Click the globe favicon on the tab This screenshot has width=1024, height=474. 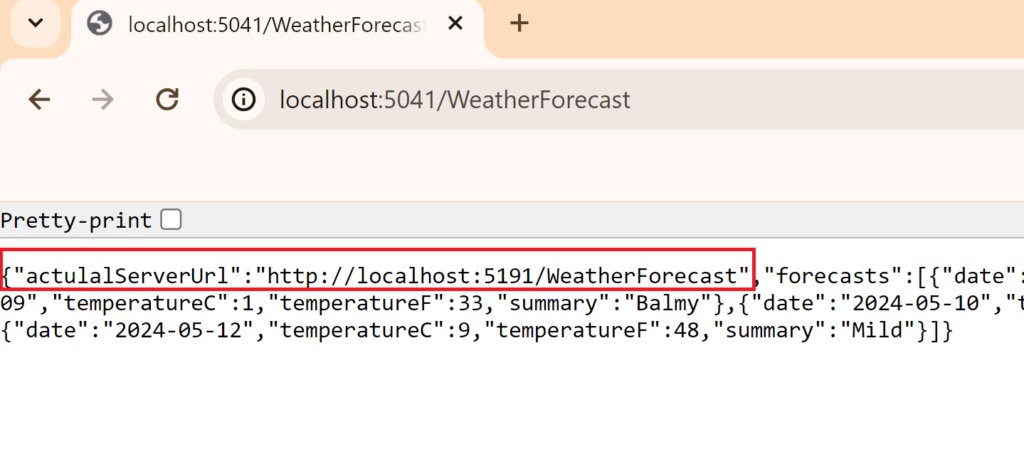pos(100,24)
